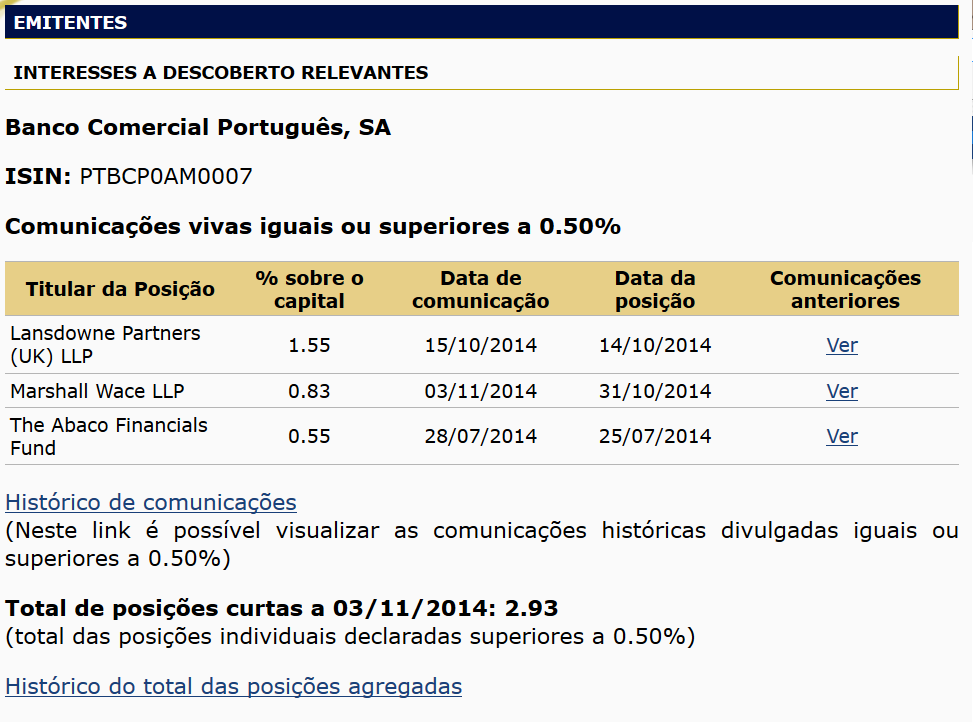
Task: Click the 0.55 capital percentage value
Action: tap(309, 436)
